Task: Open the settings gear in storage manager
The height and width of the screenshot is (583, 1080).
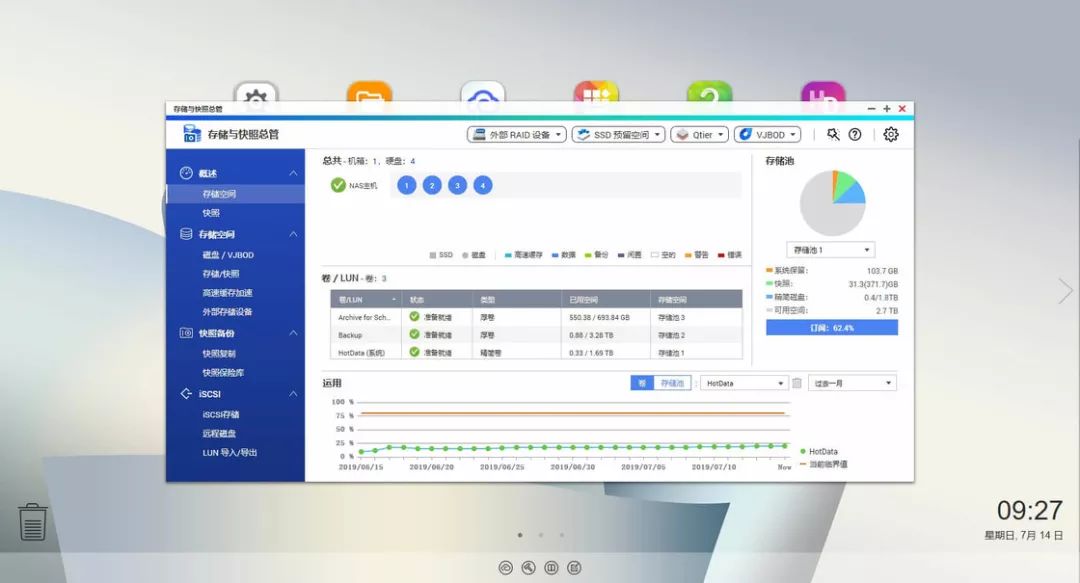Action: [891, 134]
